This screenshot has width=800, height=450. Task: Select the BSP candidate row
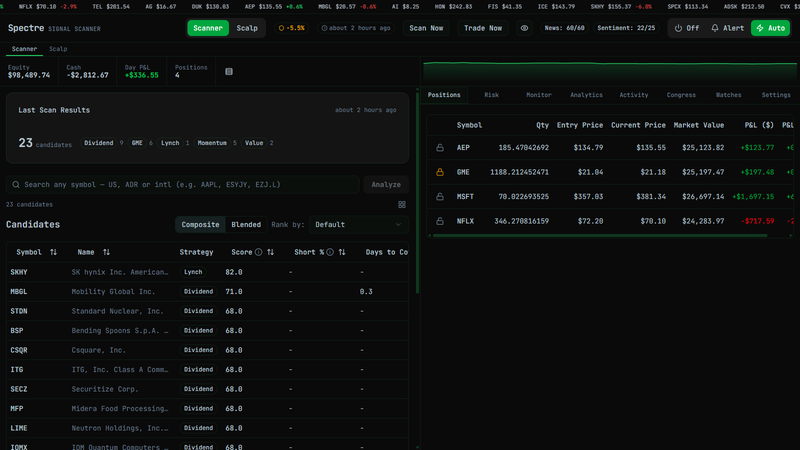[207, 331]
